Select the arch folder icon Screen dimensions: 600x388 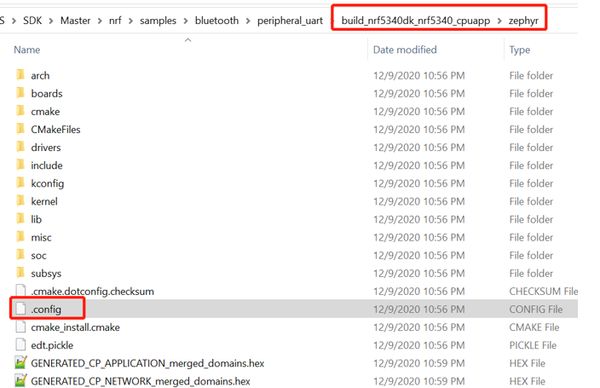[21, 75]
